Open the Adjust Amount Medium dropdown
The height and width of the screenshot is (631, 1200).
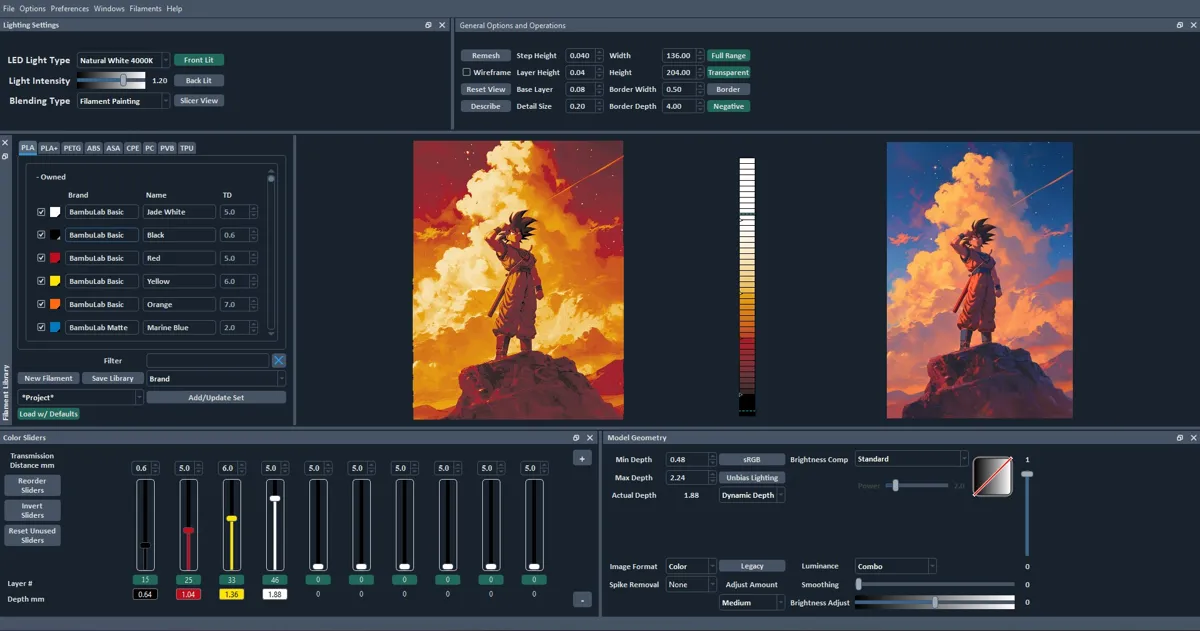[x=752, y=603]
